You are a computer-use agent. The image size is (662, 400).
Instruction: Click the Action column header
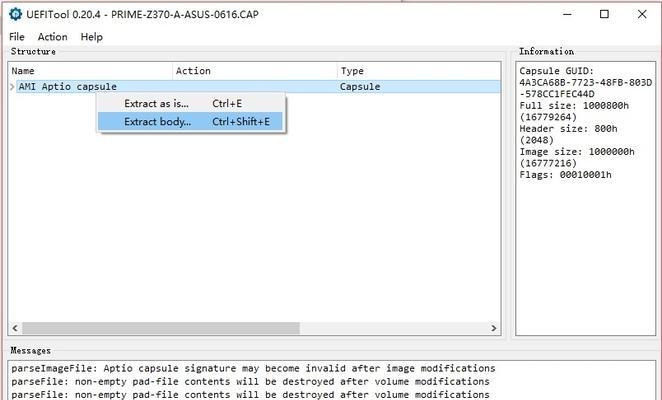point(255,71)
